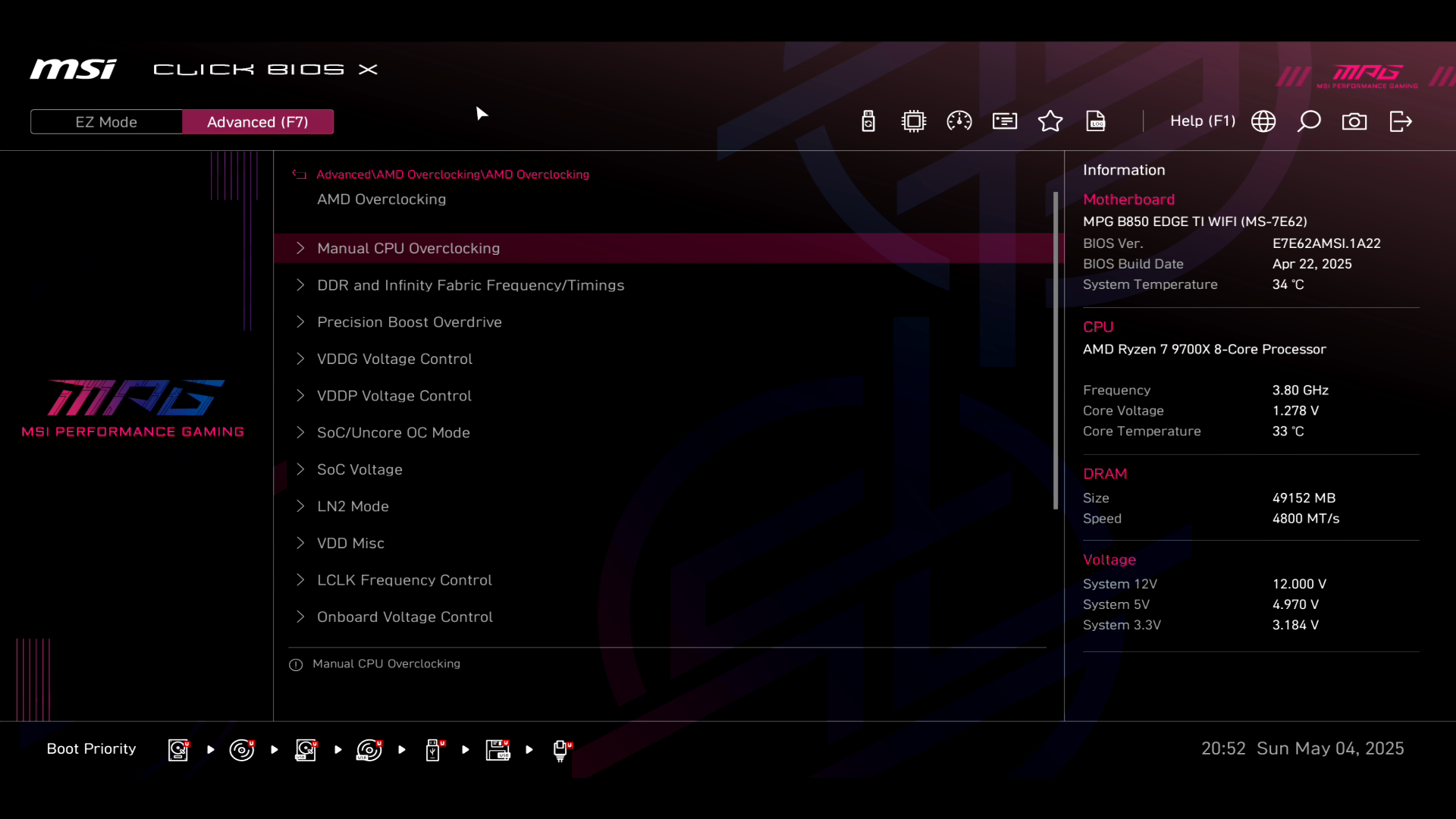1456x819 pixels.
Task: Click the star Favorites icon
Action: tap(1050, 121)
